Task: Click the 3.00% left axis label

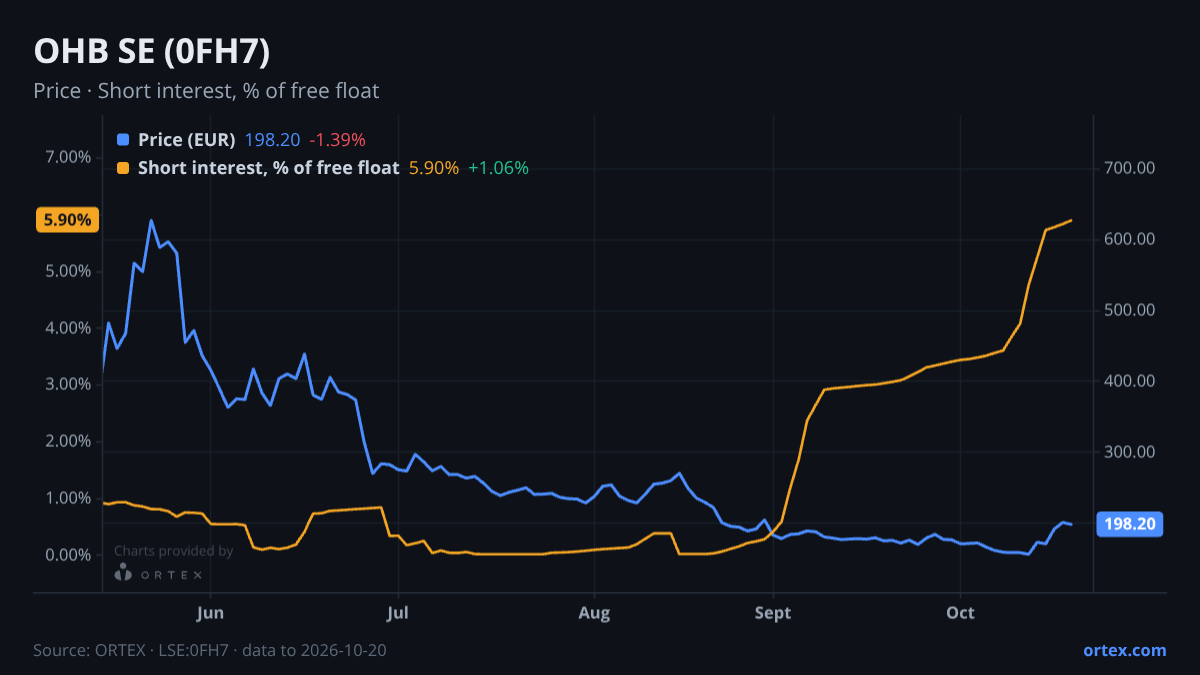Action: pyautogui.click(x=68, y=384)
